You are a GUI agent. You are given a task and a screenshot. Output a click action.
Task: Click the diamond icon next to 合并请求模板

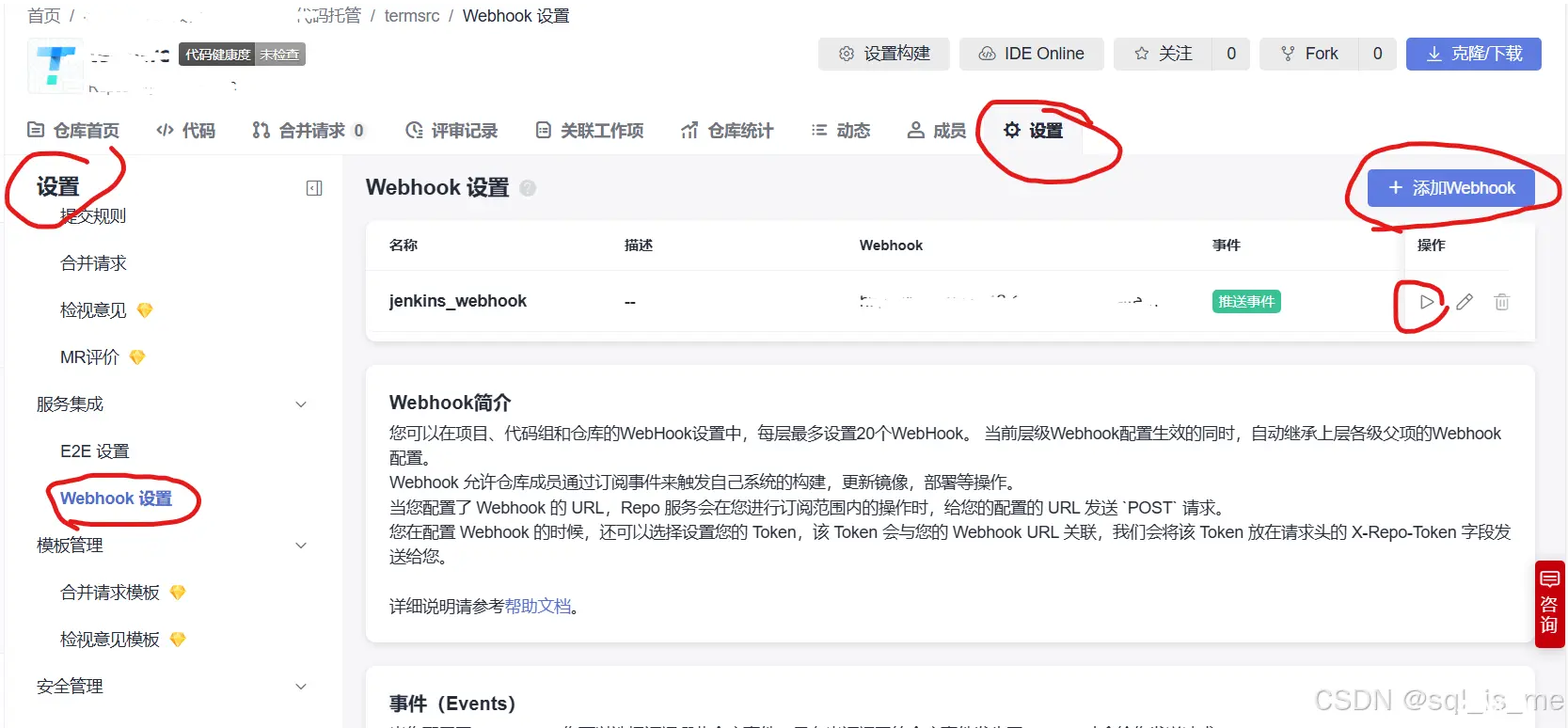(178, 592)
